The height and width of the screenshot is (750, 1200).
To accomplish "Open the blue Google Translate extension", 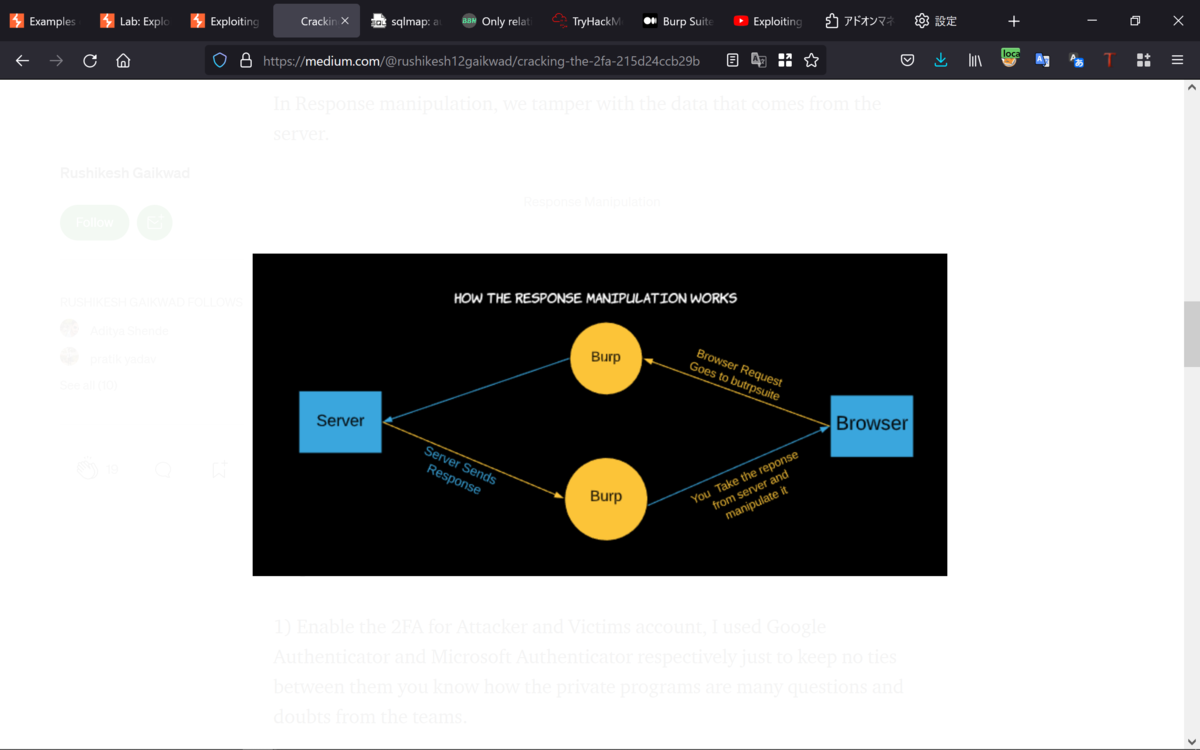I will click(1042, 60).
